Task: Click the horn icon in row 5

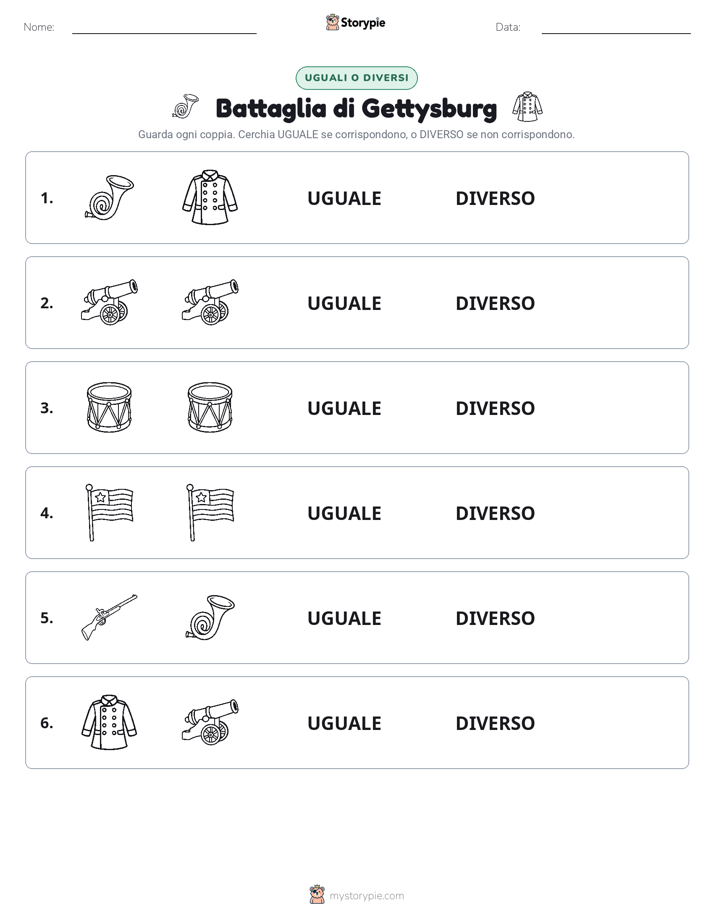Action: coord(210,617)
